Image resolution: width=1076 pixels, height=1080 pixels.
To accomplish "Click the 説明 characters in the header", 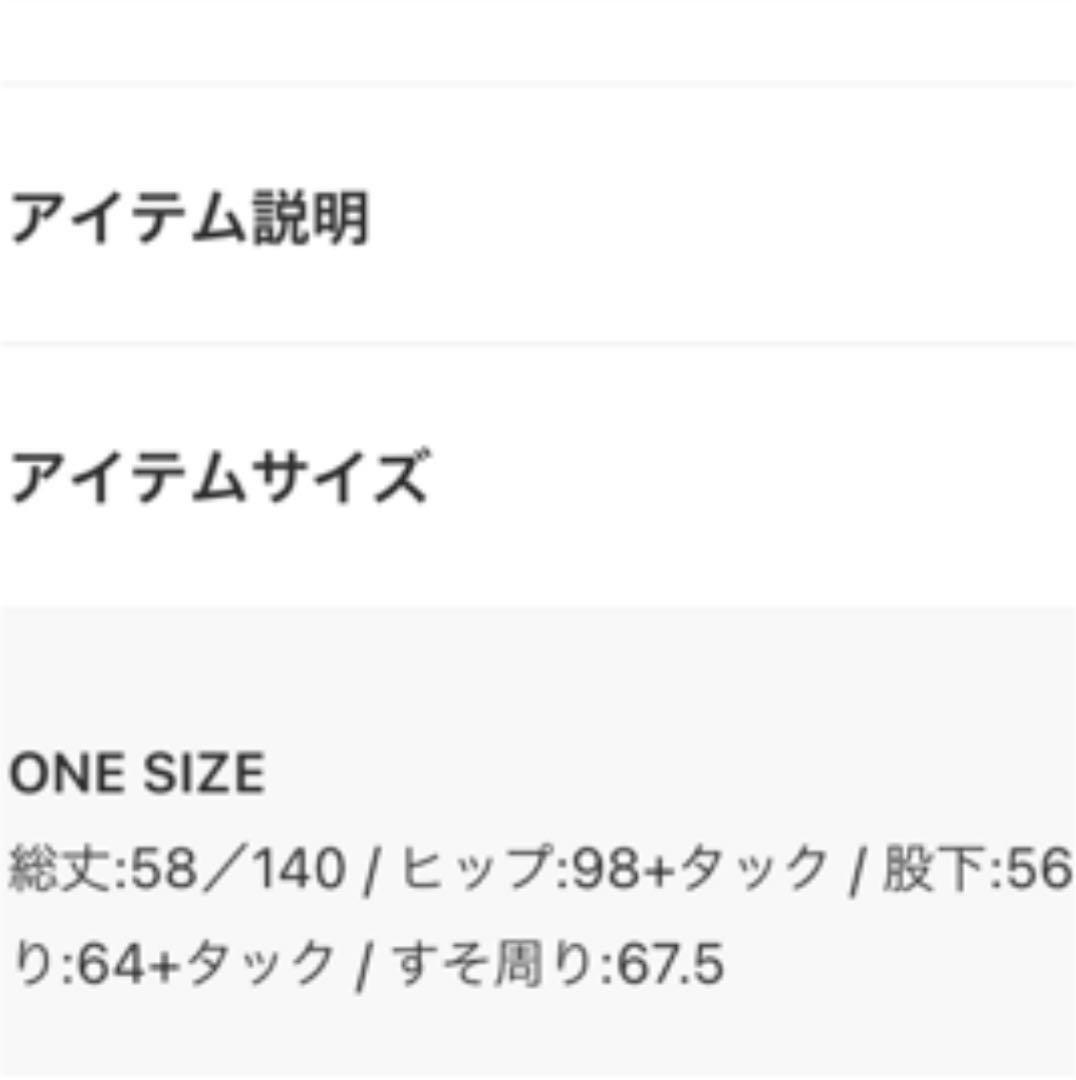I will [311, 218].
